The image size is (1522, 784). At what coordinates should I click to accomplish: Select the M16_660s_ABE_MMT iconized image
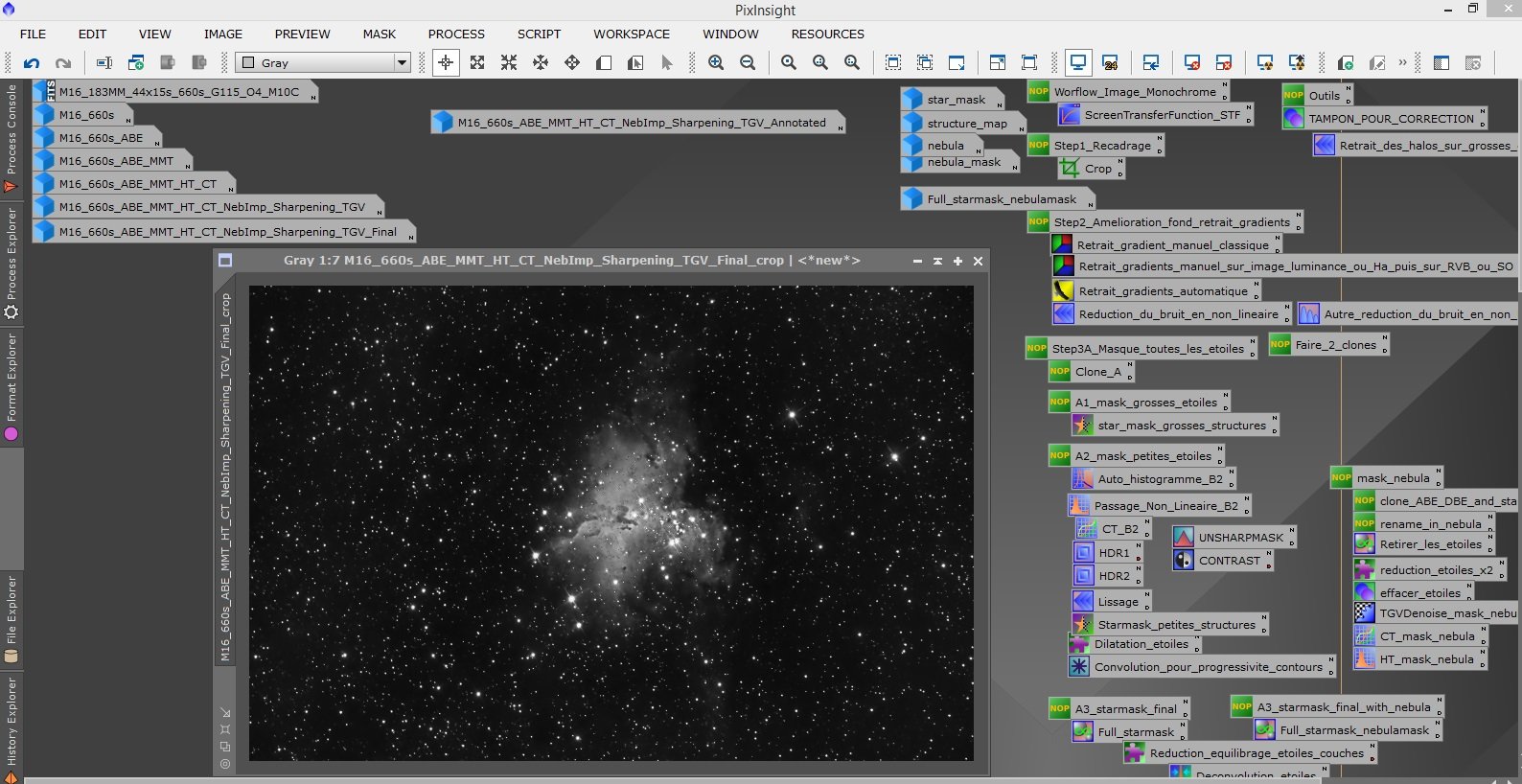point(112,161)
